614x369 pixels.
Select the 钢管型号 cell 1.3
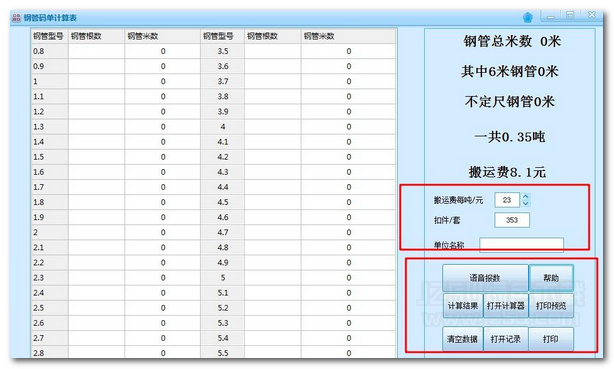49,127
